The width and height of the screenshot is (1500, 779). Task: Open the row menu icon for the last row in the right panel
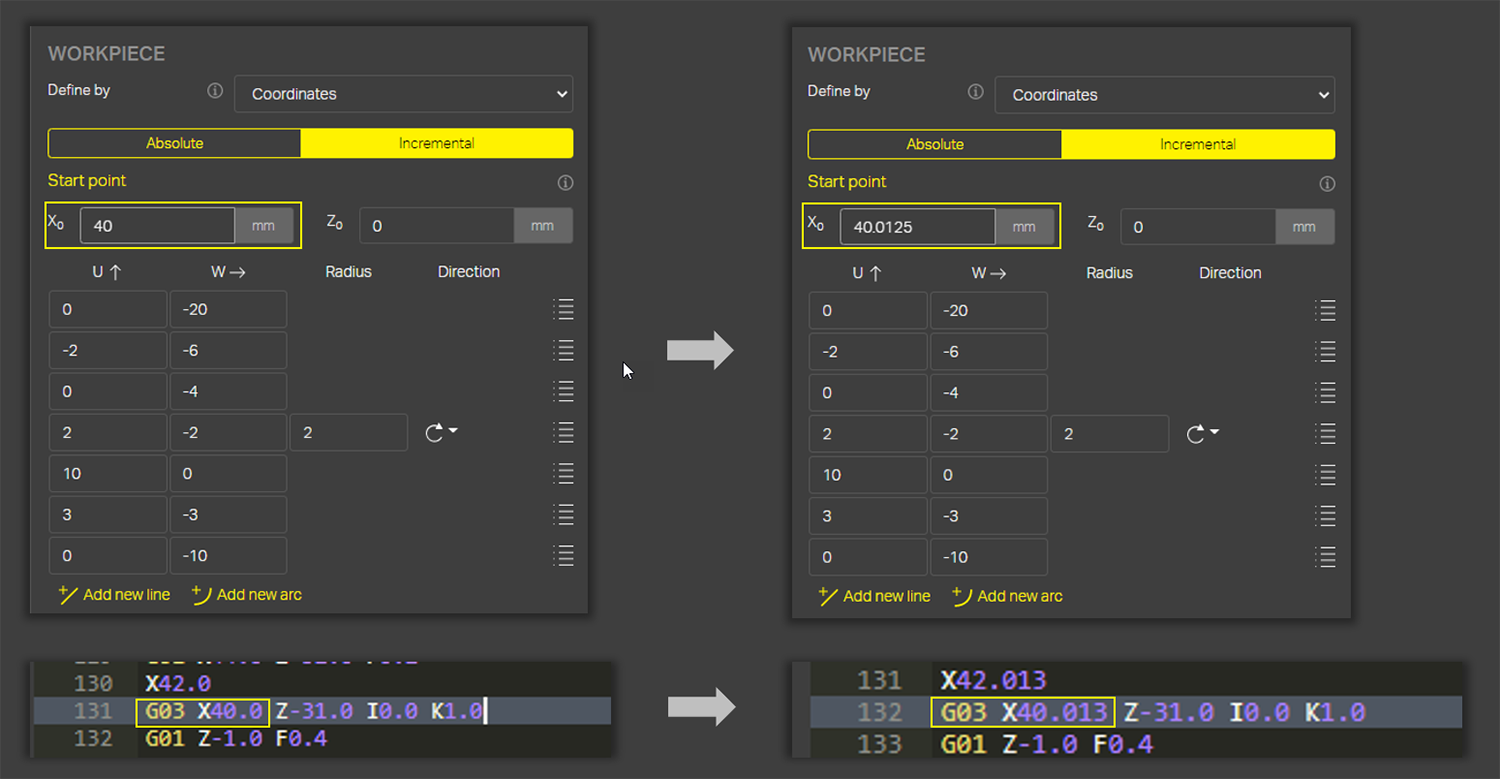(1325, 557)
